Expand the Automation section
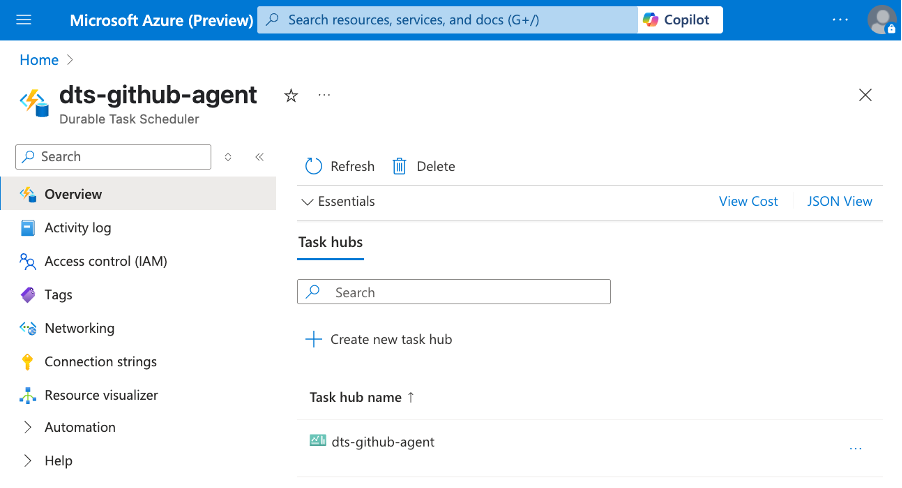 click(138, 427)
